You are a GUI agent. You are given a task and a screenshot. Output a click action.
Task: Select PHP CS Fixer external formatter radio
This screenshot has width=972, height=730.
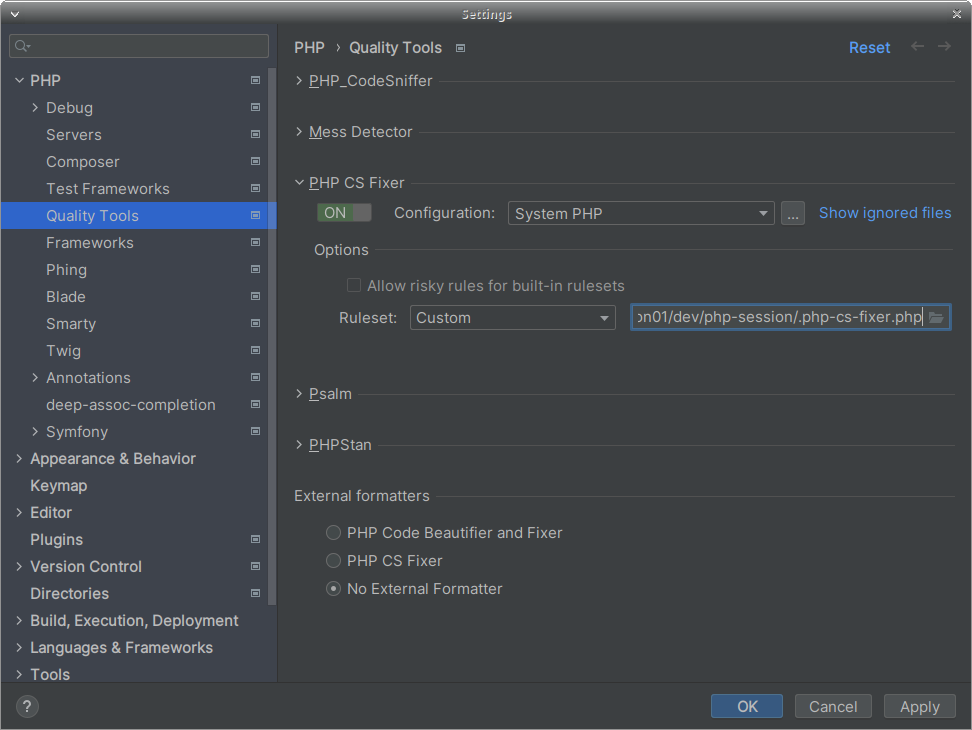(x=334, y=560)
